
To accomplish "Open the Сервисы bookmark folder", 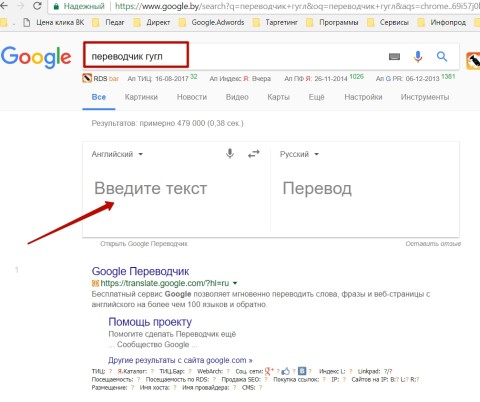I will pos(388,22).
